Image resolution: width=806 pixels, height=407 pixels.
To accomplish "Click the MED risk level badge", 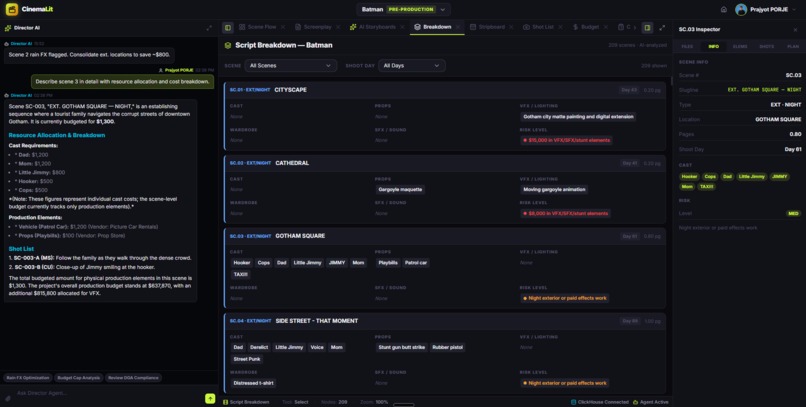I will pos(793,213).
